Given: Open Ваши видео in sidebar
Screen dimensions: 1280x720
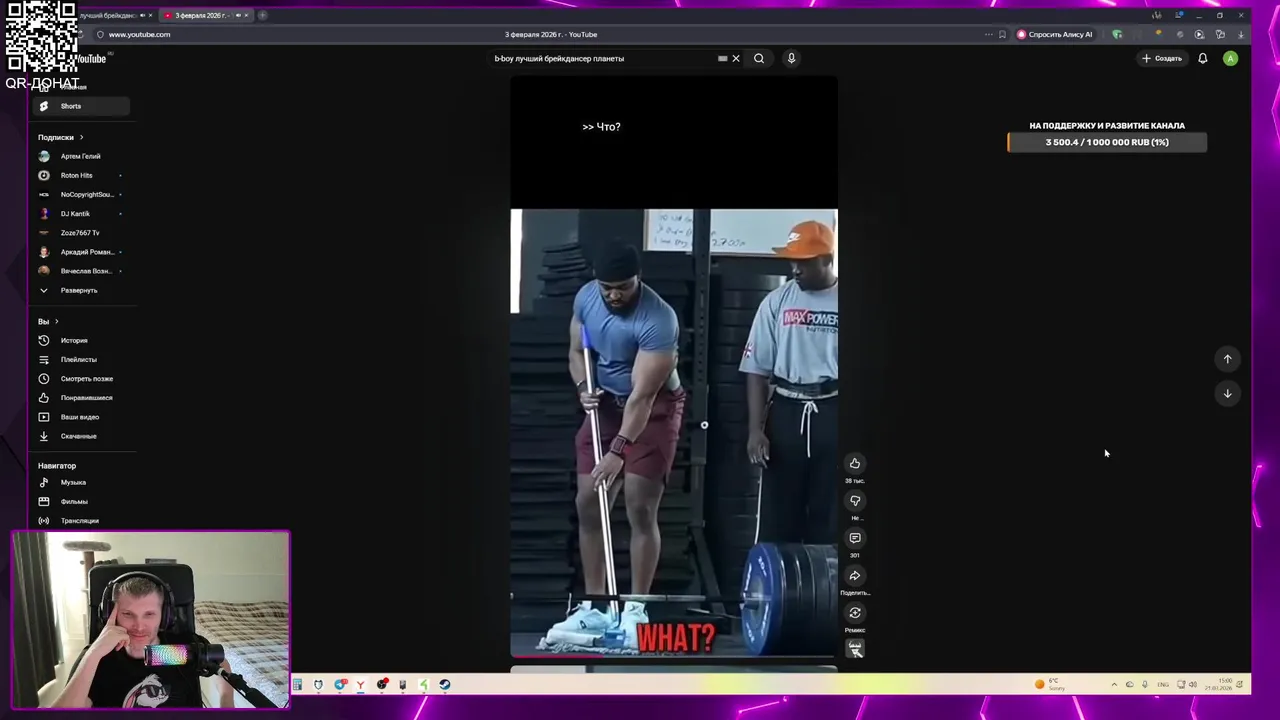Looking at the screenshot, I should pos(79,416).
